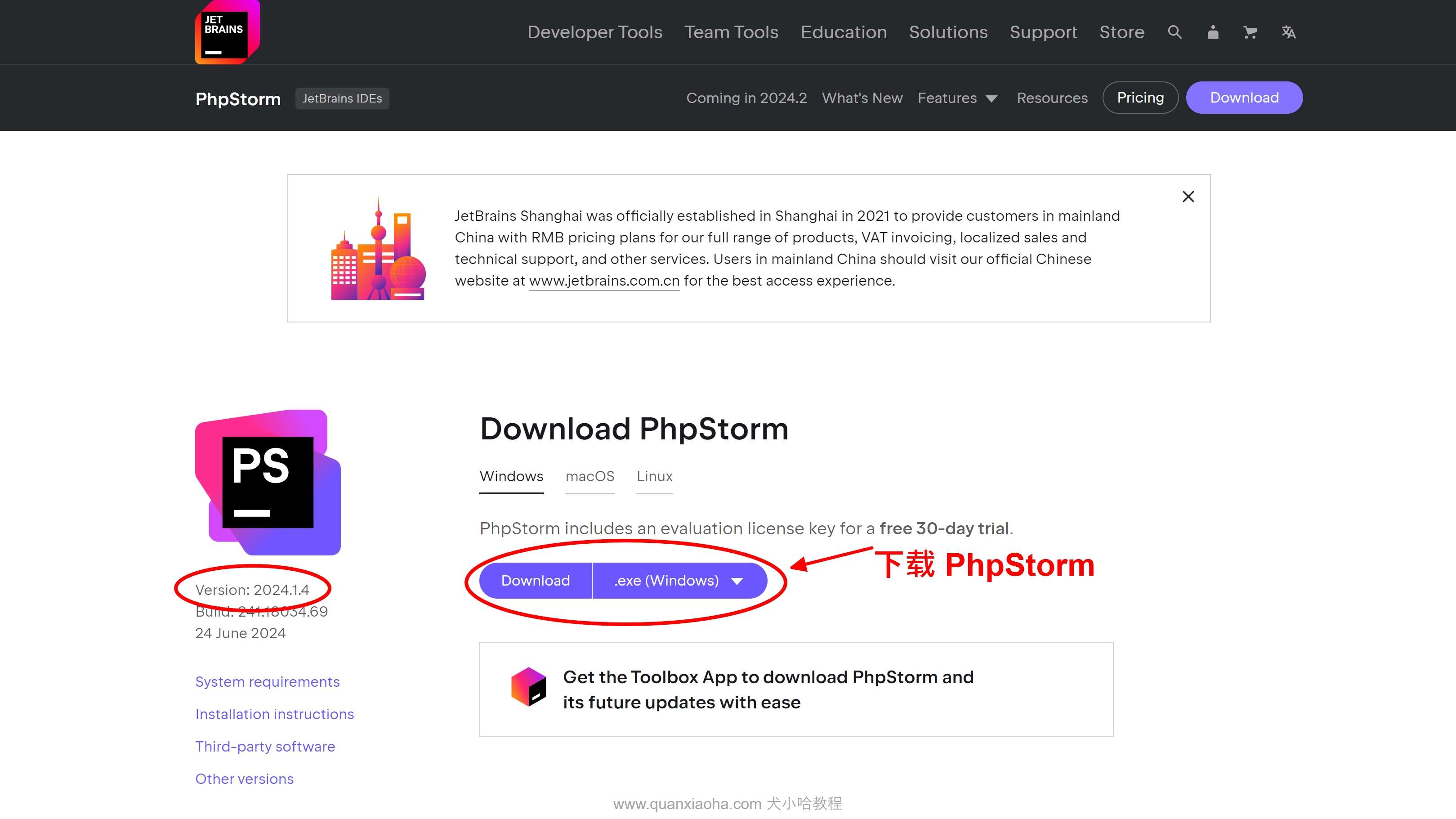The width and height of the screenshot is (1456, 819).
Task: Open Installation instructions link
Action: [x=274, y=715]
